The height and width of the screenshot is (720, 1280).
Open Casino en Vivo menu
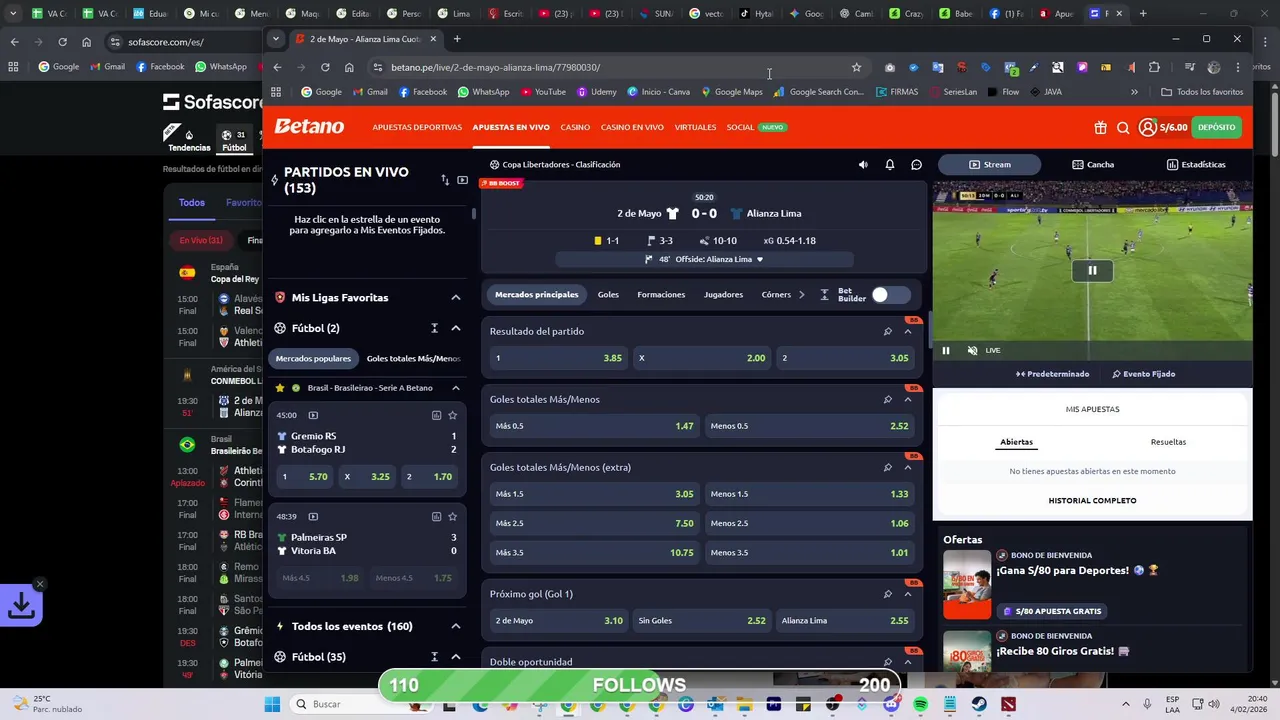pos(632,127)
